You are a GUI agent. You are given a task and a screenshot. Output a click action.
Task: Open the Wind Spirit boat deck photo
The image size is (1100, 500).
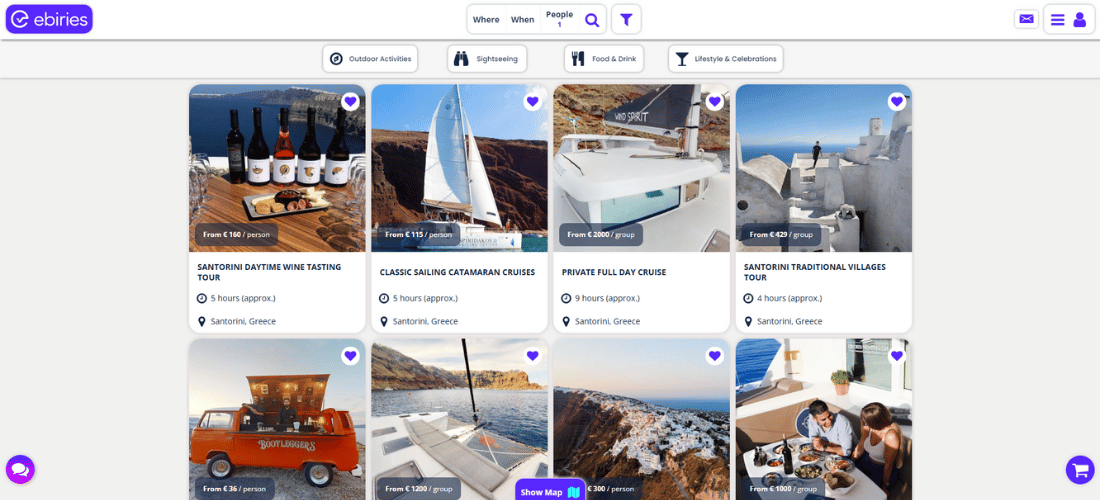coord(641,168)
